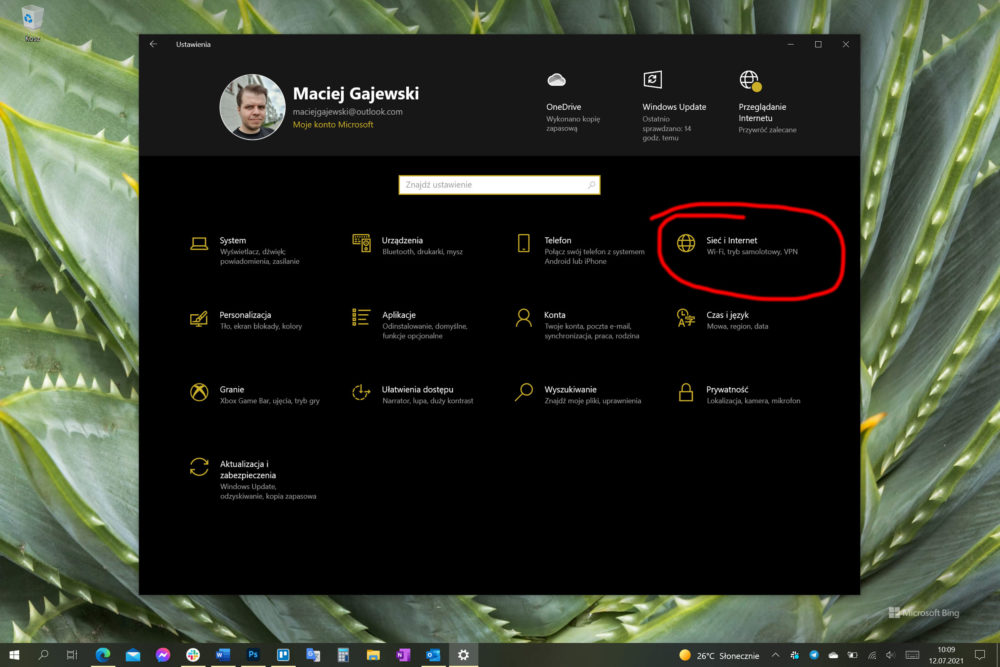Open the notification action center
The image size is (1000, 667).
coord(980,655)
